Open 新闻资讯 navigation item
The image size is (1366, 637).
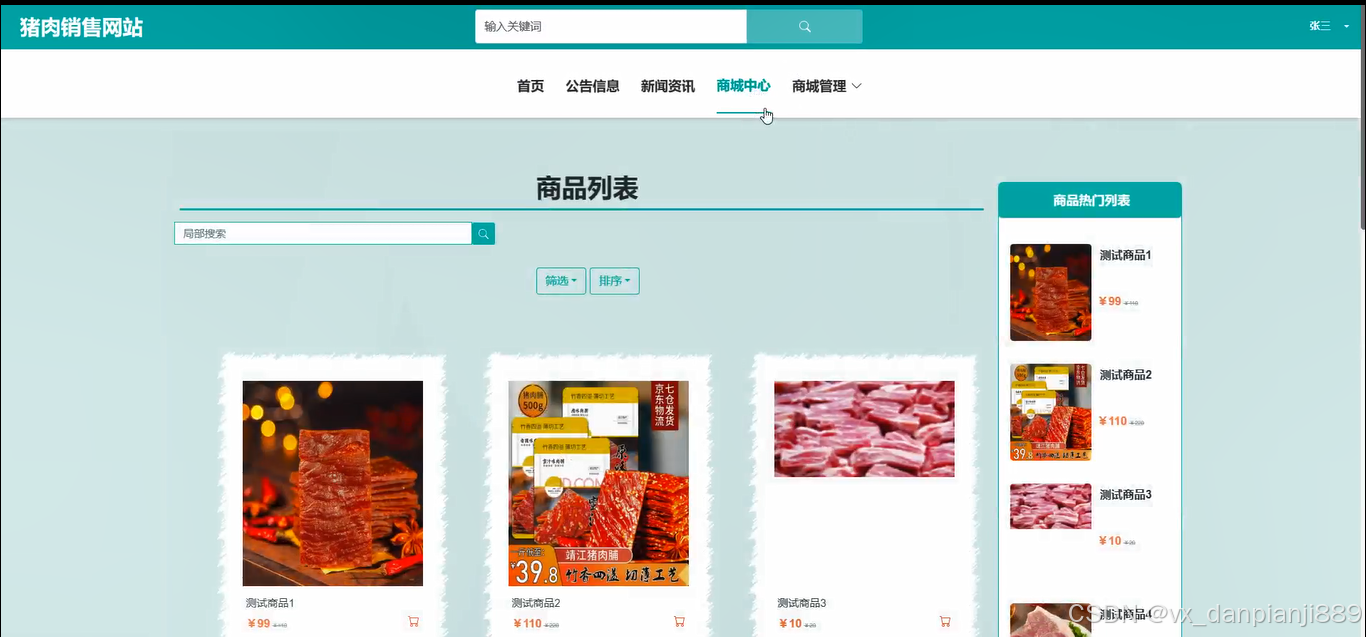click(667, 86)
